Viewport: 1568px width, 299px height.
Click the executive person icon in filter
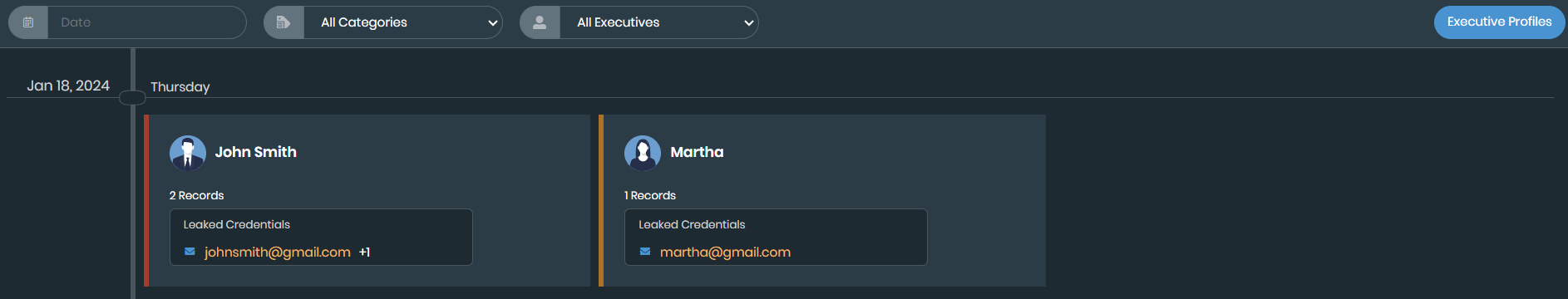pyautogui.click(x=540, y=22)
